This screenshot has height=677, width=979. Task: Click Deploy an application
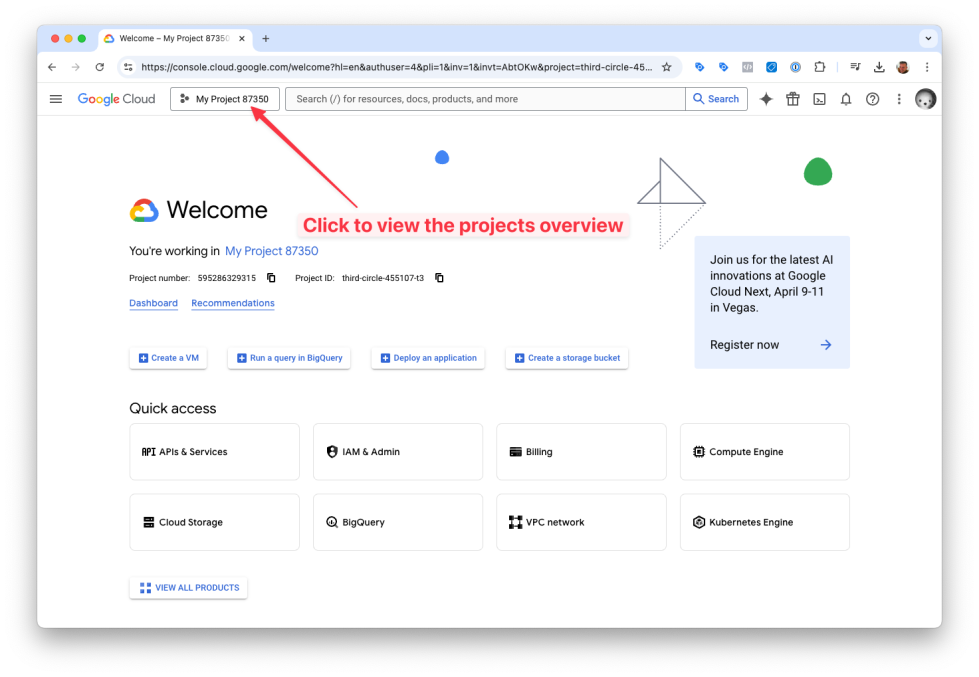428,358
